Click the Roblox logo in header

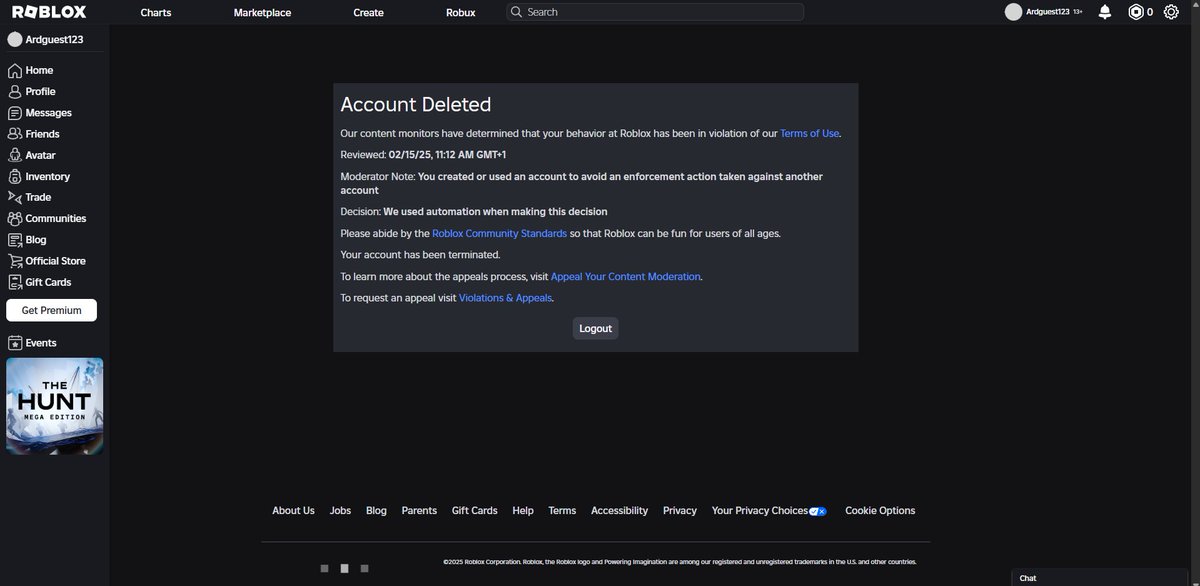tap(49, 12)
